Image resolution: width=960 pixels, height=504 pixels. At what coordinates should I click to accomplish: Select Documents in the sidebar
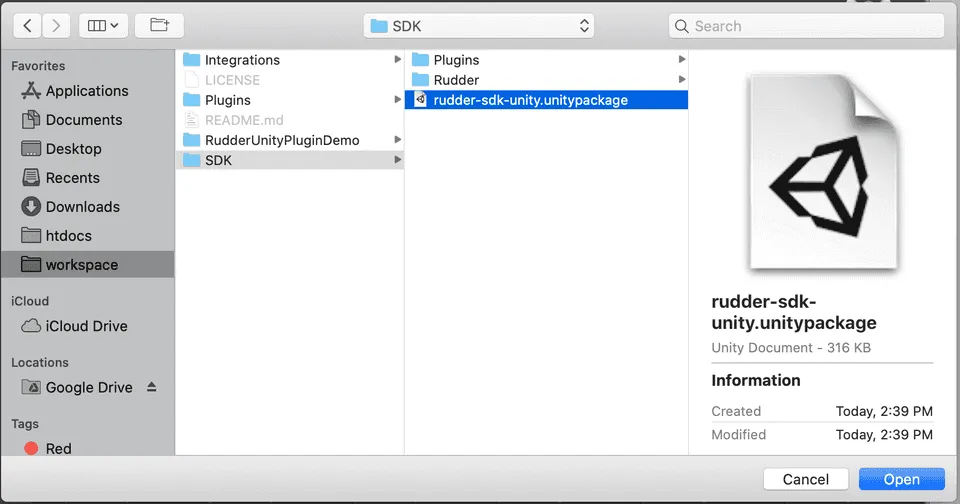click(83, 120)
